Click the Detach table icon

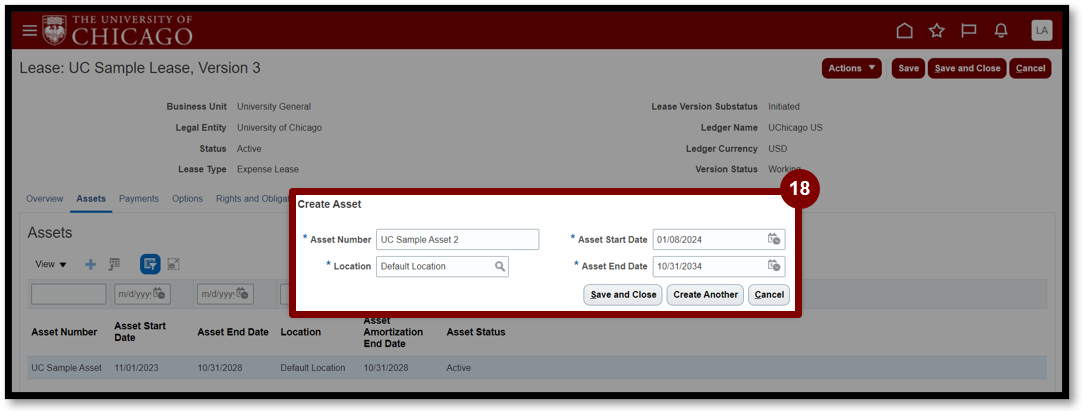[x=173, y=263]
